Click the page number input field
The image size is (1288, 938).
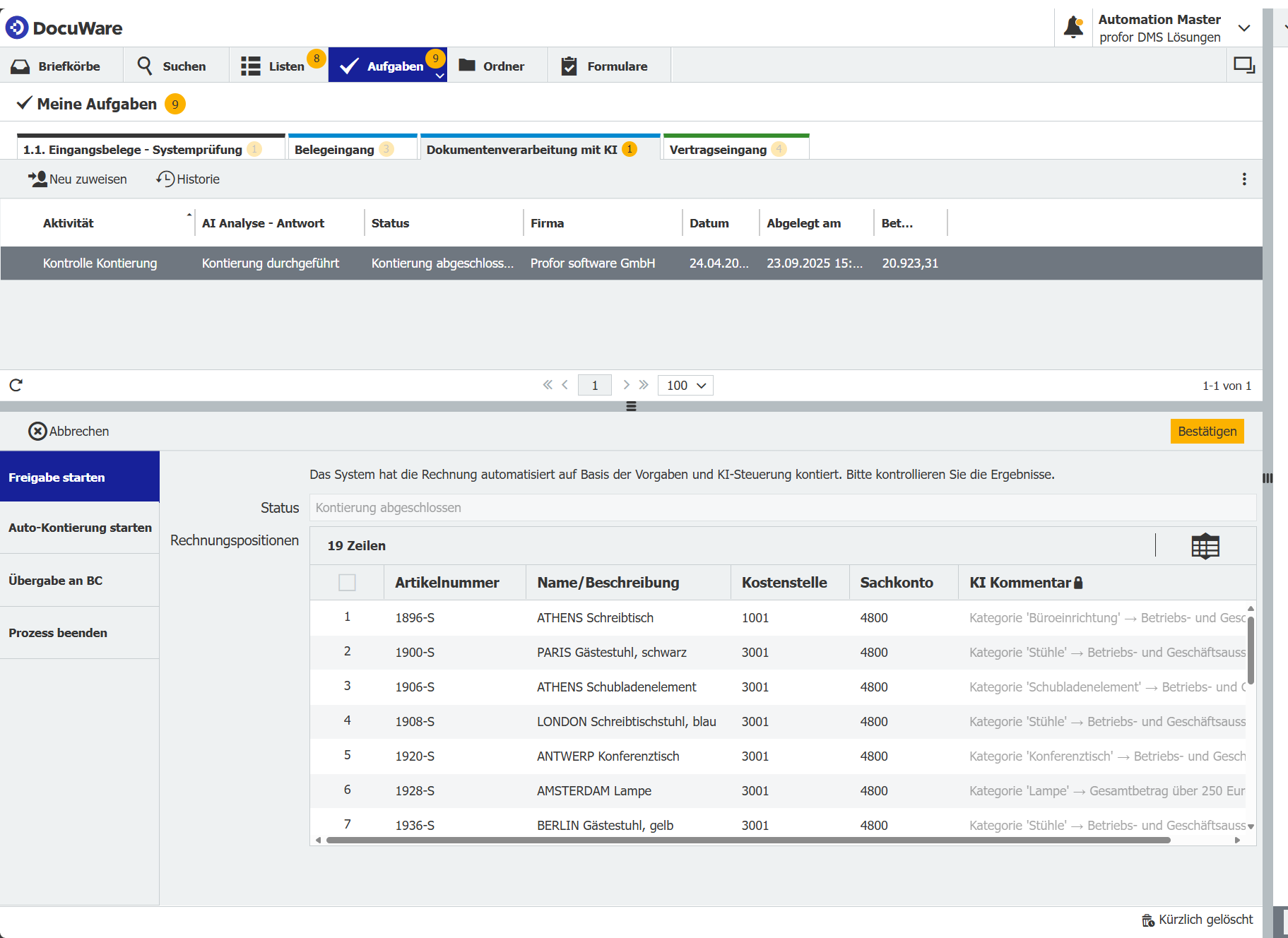click(594, 385)
